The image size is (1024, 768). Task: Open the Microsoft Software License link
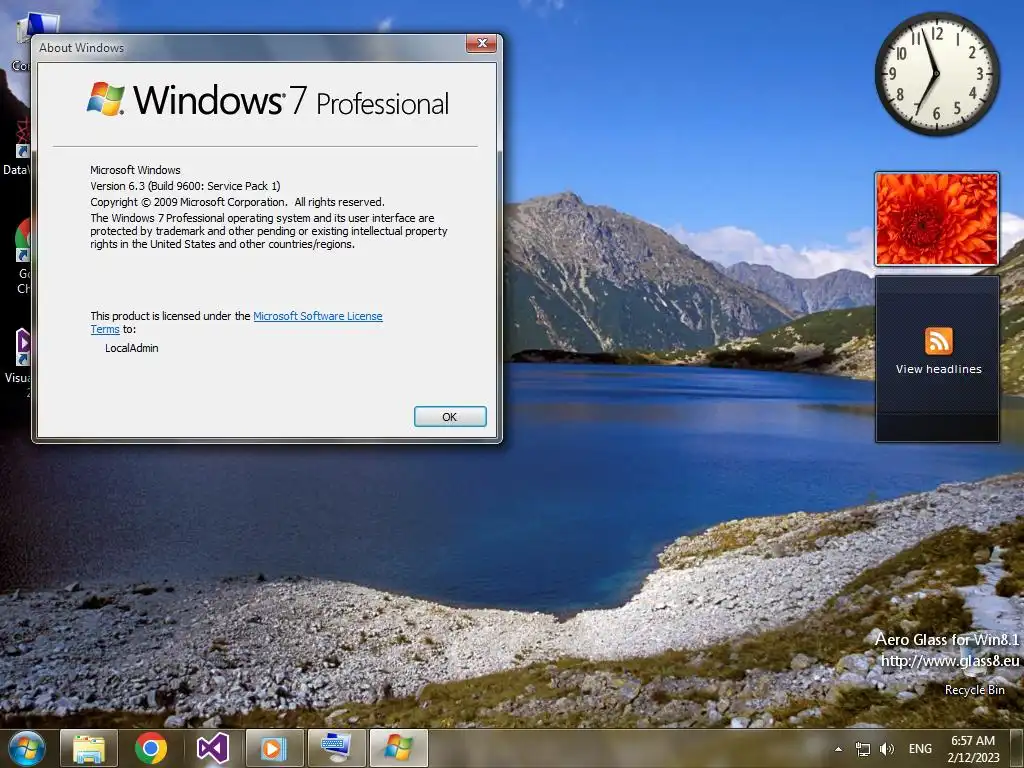tap(317, 316)
